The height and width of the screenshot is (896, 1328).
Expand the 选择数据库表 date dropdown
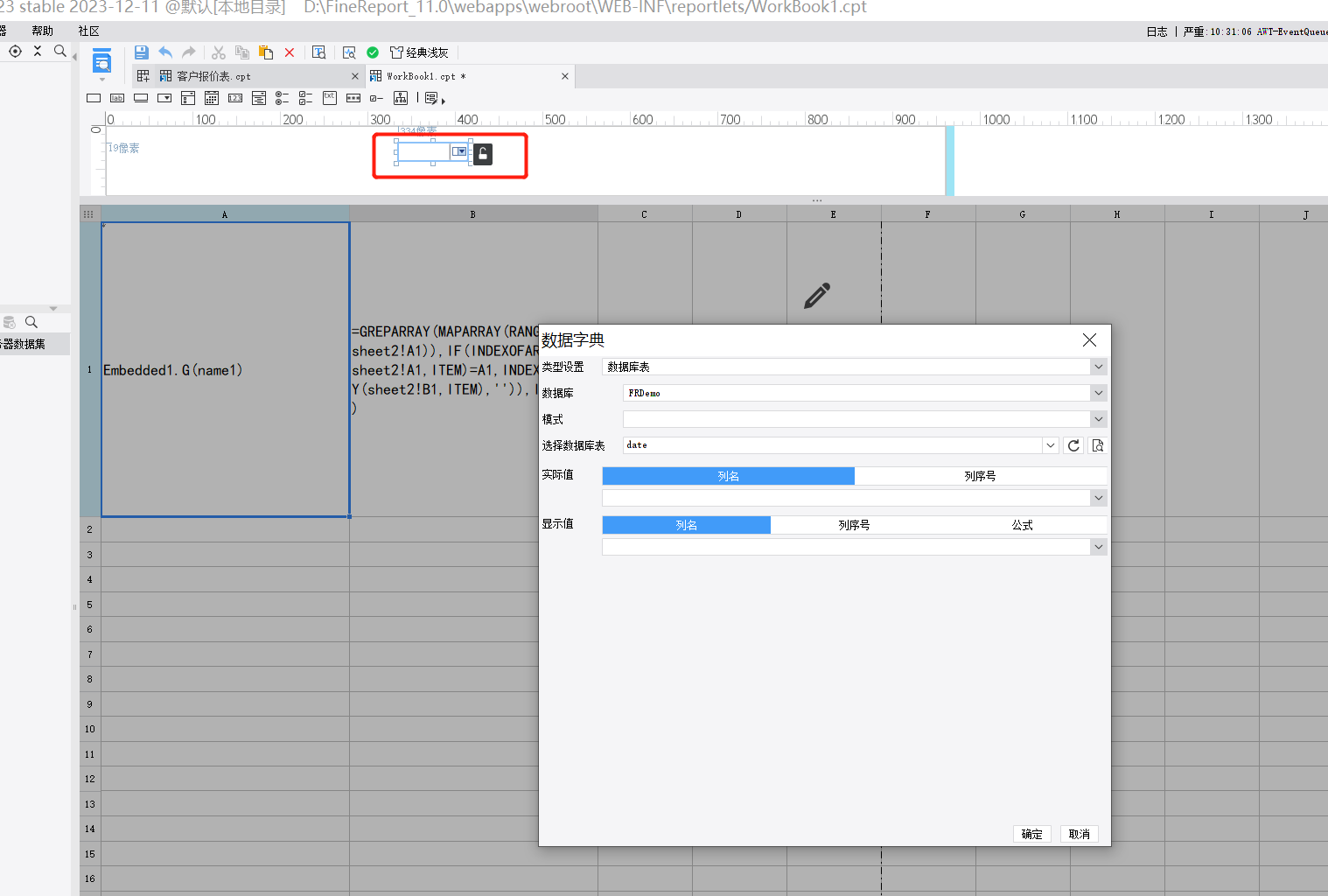click(1050, 445)
